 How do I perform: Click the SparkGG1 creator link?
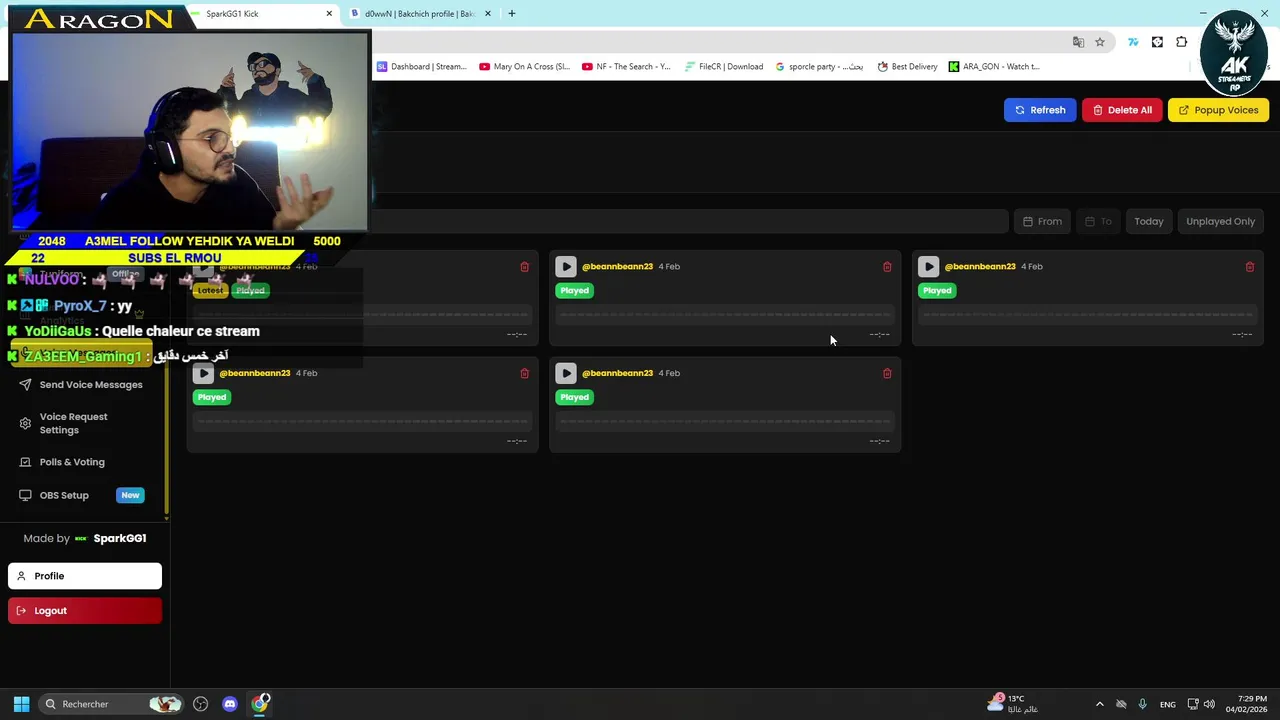point(120,538)
